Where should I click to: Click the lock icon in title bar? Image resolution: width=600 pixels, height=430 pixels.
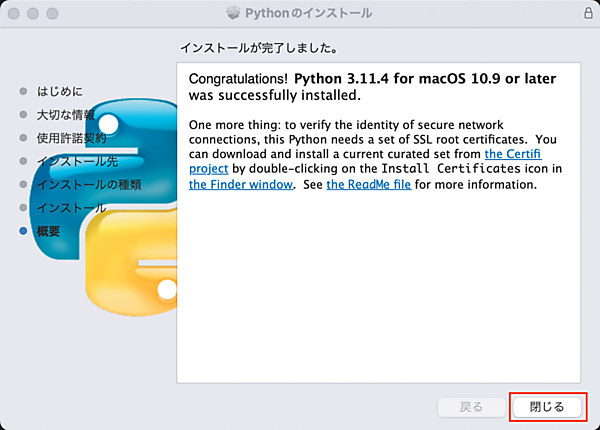(x=587, y=13)
